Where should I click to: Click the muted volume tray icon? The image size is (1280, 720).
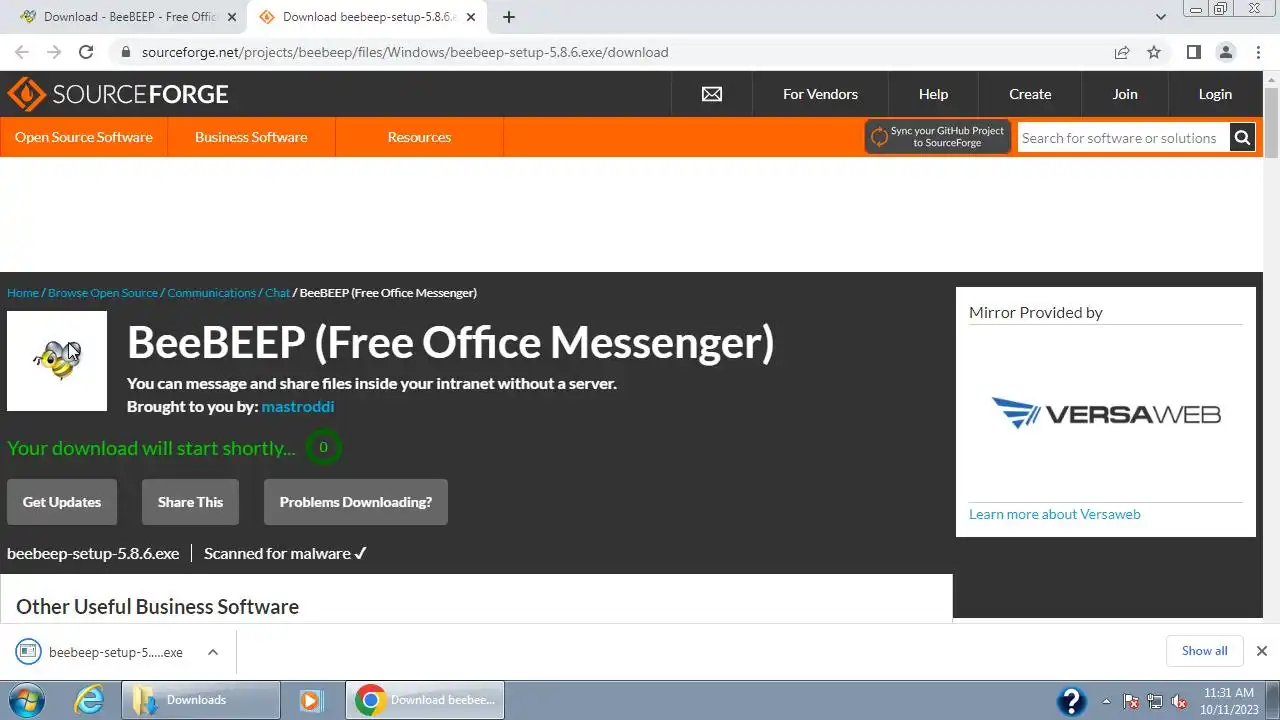pyautogui.click(x=1179, y=701)
